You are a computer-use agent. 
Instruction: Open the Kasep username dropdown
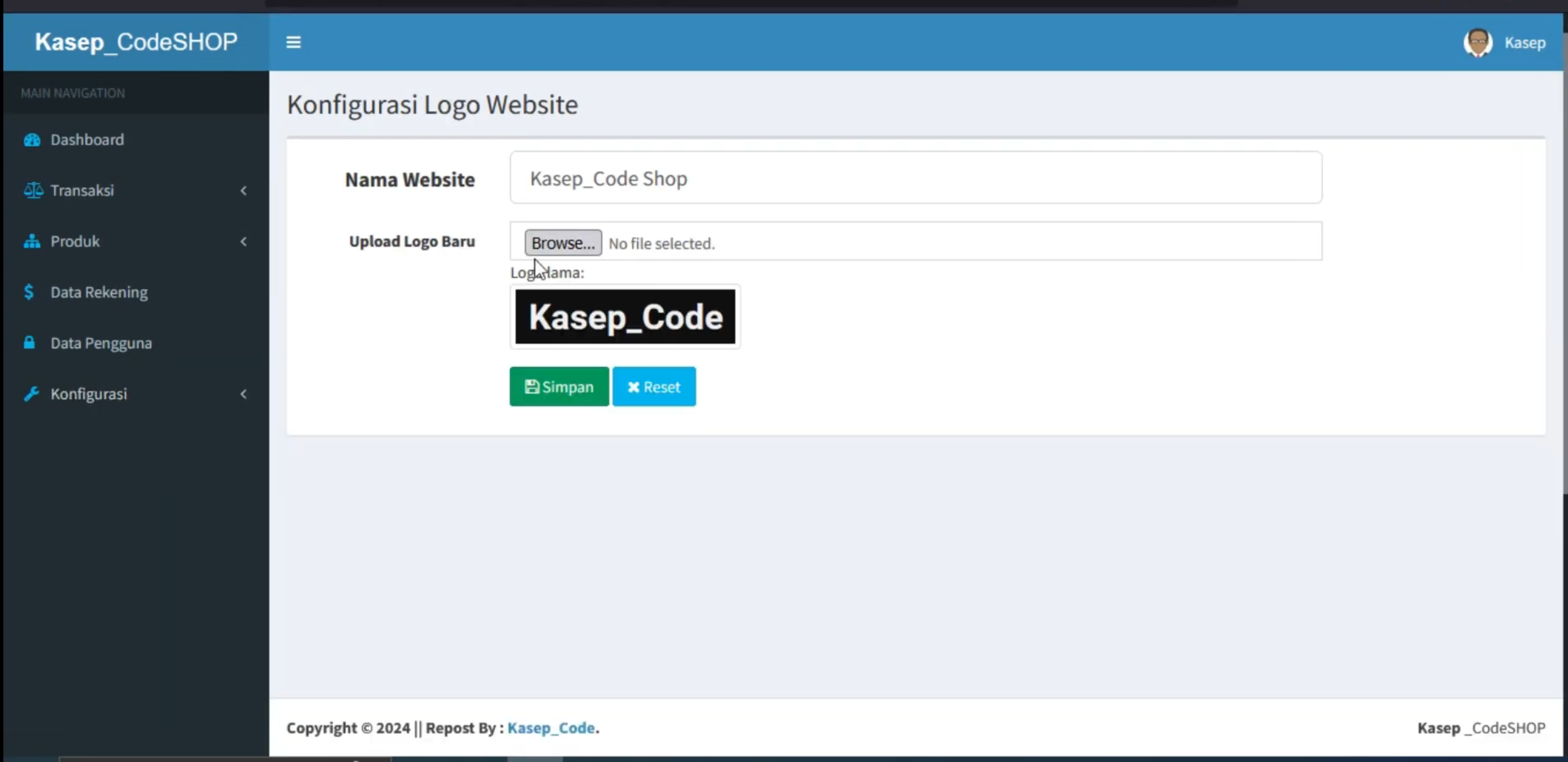(1525, 43)
